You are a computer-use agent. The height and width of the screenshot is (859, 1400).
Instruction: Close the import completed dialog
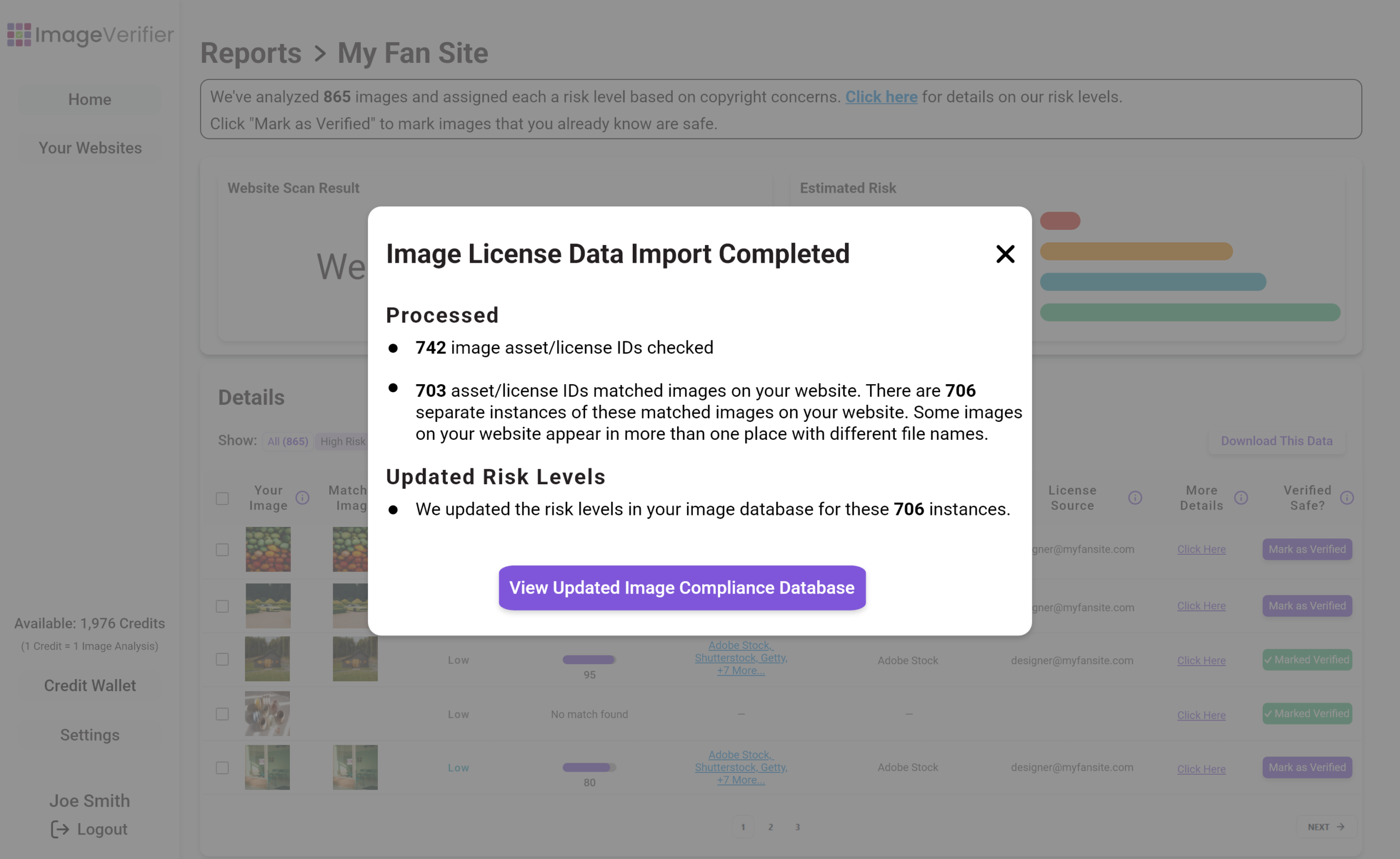point(1005,254)
